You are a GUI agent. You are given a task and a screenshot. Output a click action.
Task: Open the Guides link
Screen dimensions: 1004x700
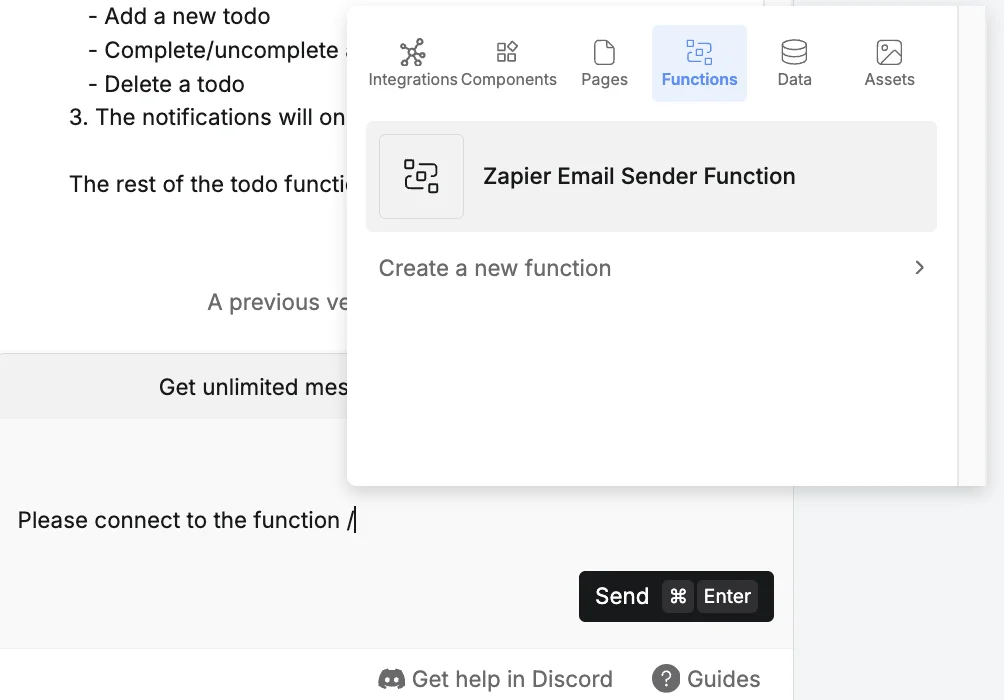[706, 679]
